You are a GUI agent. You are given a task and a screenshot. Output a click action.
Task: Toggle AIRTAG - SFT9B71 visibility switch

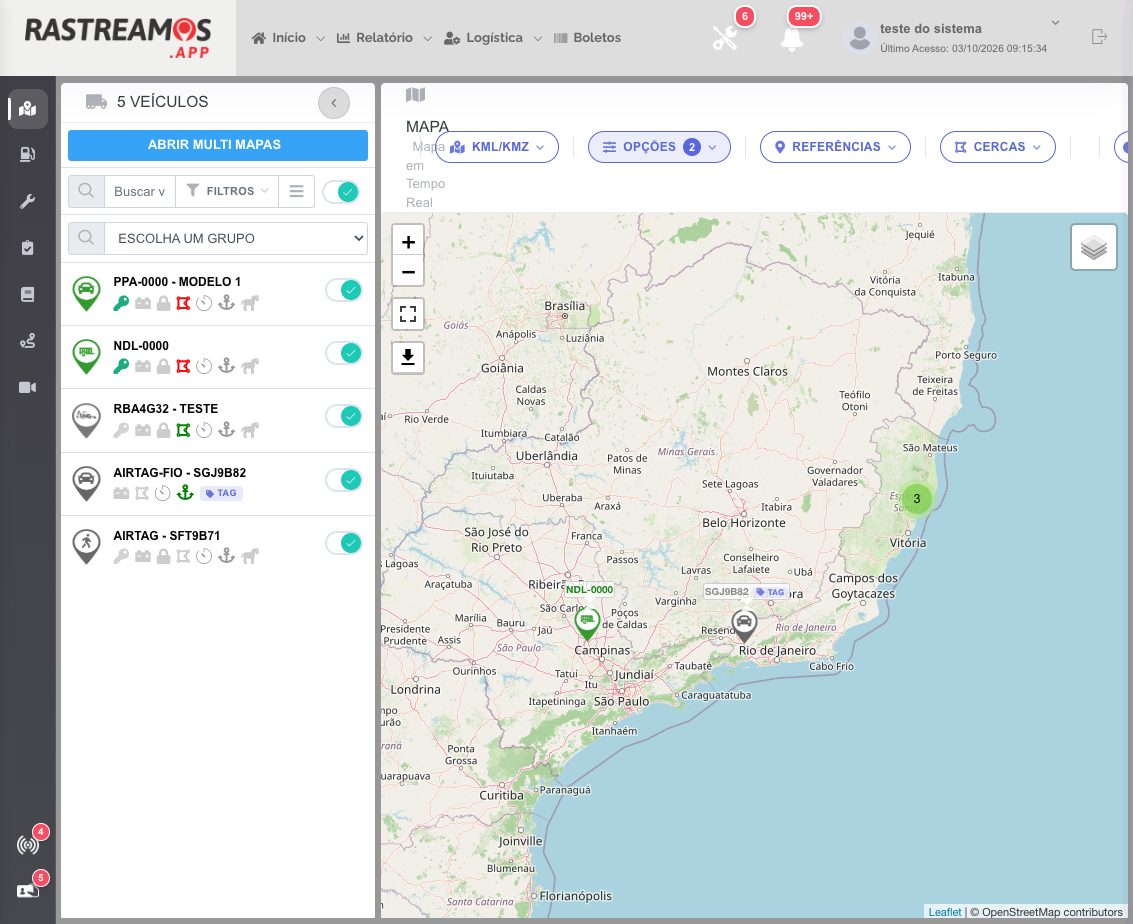coord(343,543)
